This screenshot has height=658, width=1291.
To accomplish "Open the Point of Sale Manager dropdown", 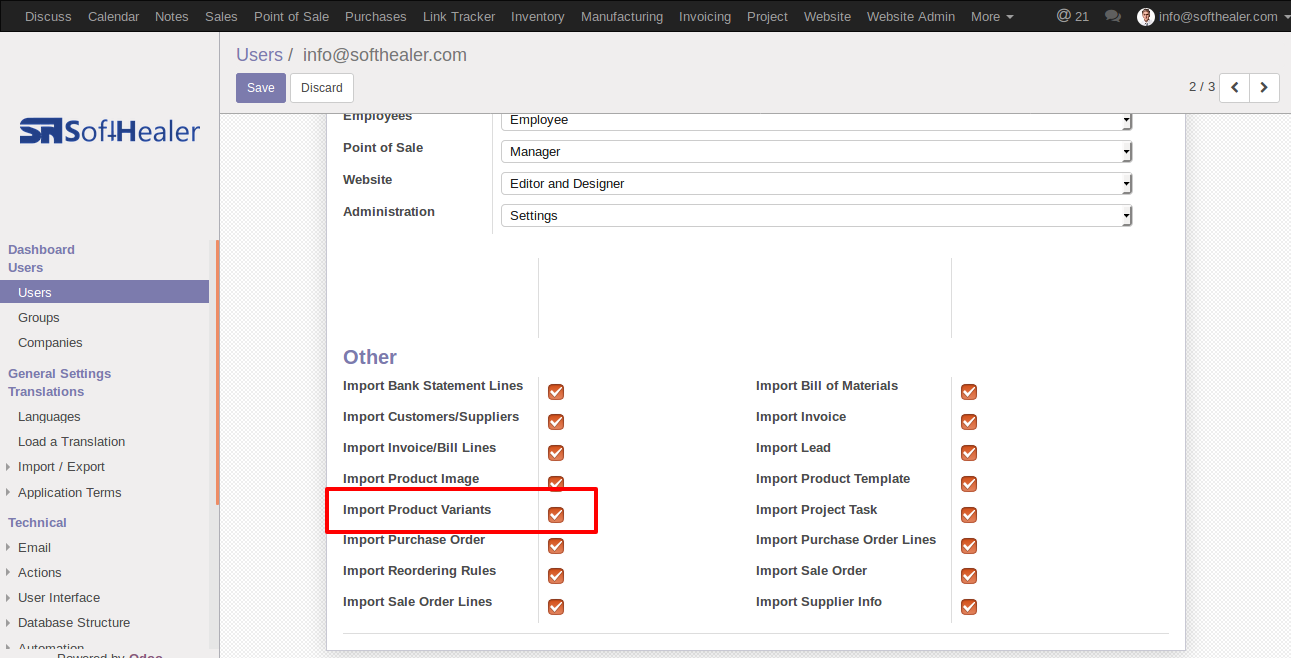I will pos(816,152).
